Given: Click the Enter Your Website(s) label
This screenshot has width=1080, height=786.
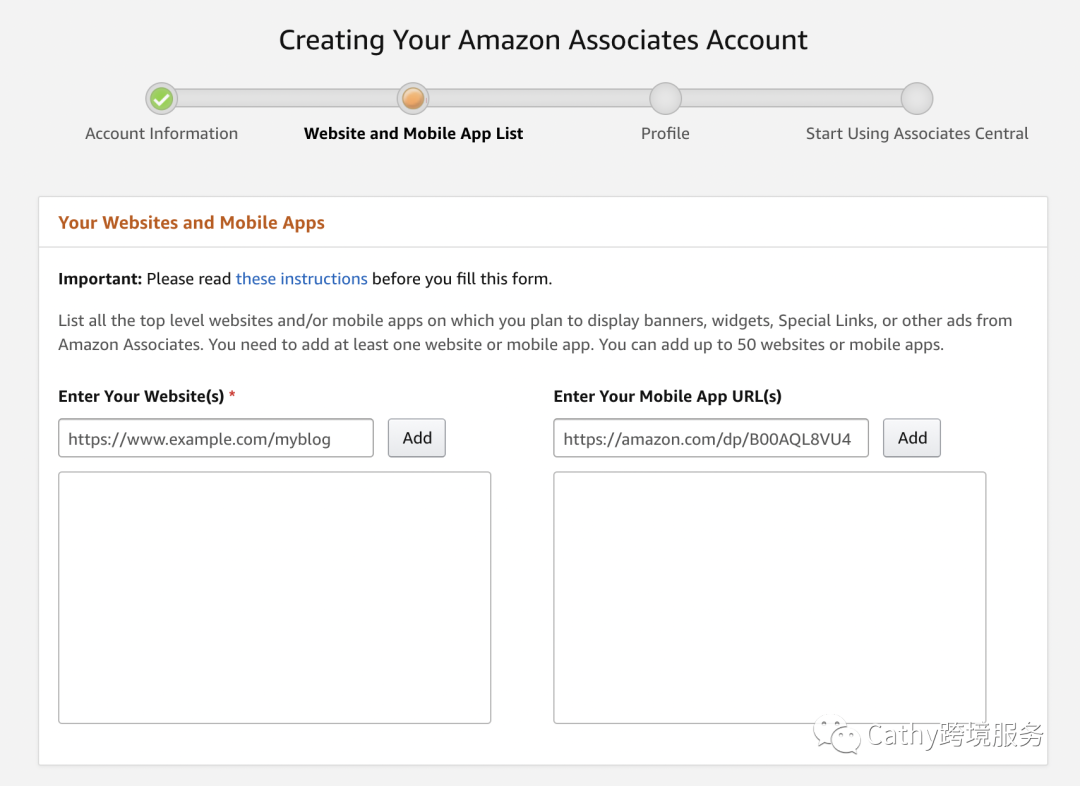Looking at the screenshot, I should 141,396.
